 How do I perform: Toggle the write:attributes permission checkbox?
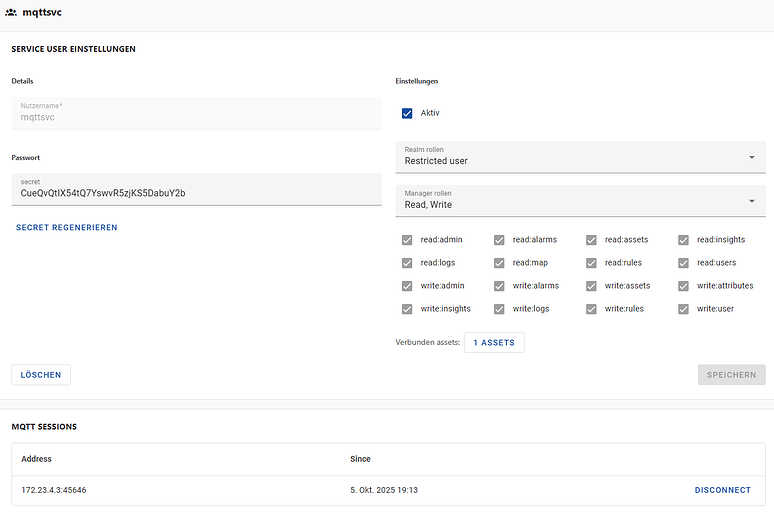684,286
